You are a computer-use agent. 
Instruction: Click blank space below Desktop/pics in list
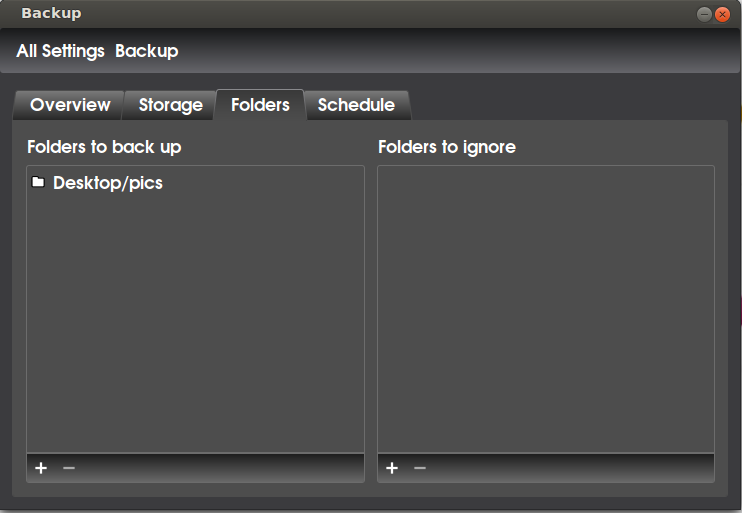195,322
